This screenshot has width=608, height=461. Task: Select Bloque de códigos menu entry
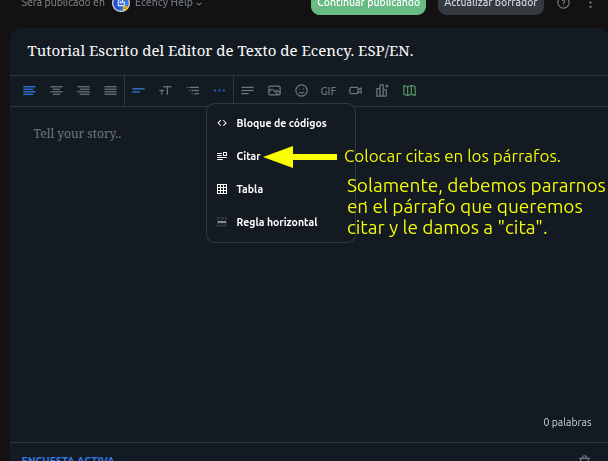coord(281,123)
